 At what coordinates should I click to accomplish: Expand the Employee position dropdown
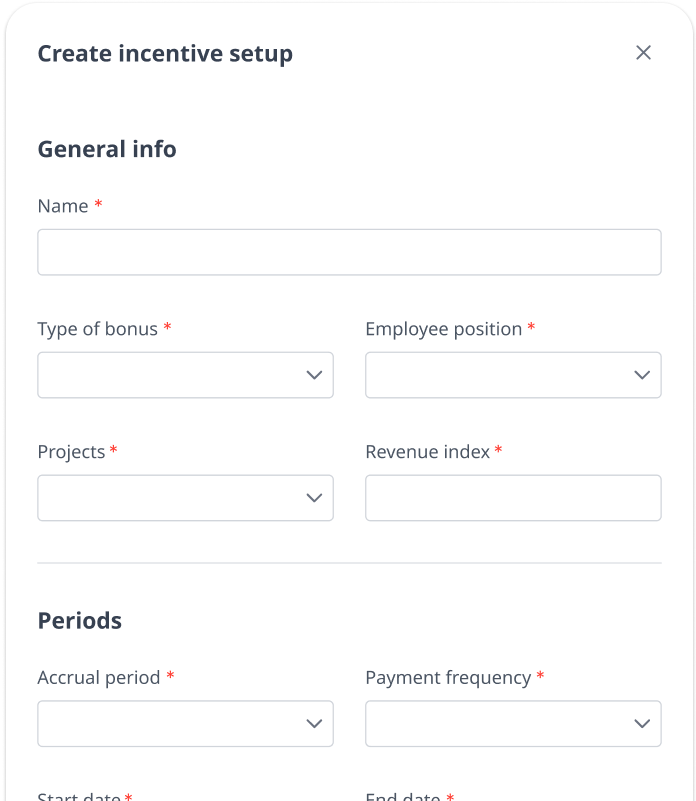[x=498, y=375]
